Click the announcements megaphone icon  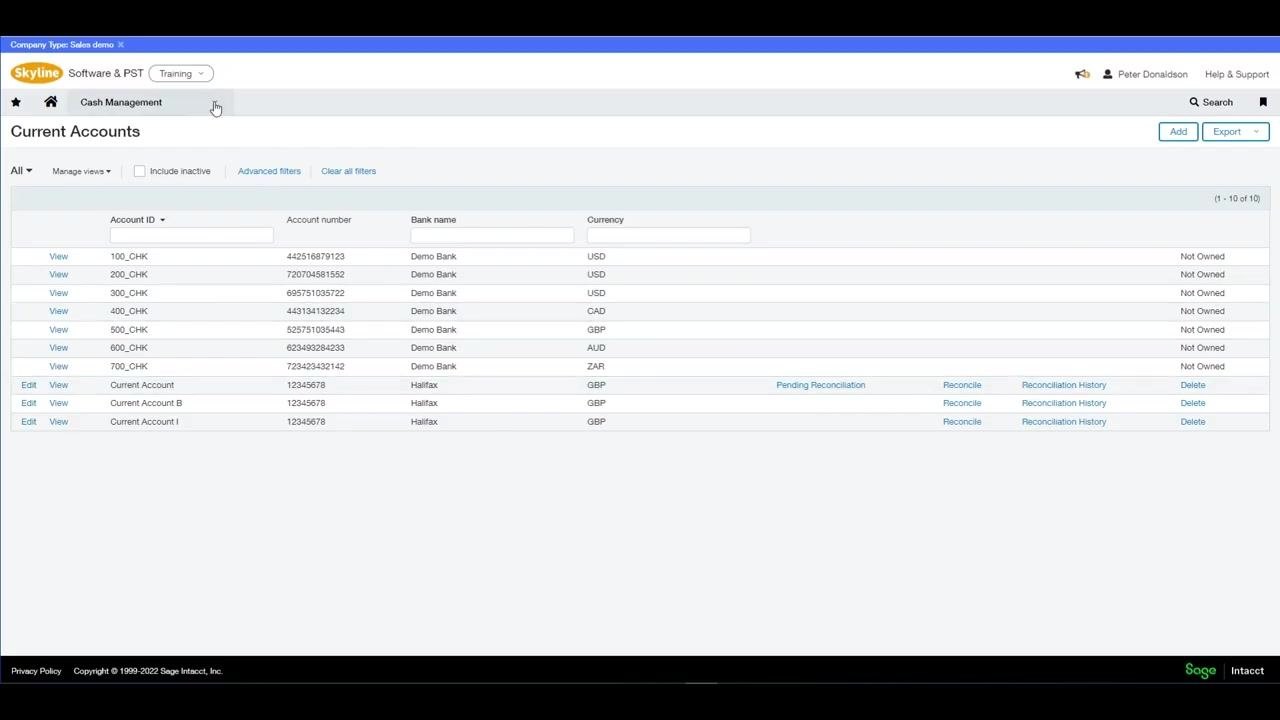1082,74
